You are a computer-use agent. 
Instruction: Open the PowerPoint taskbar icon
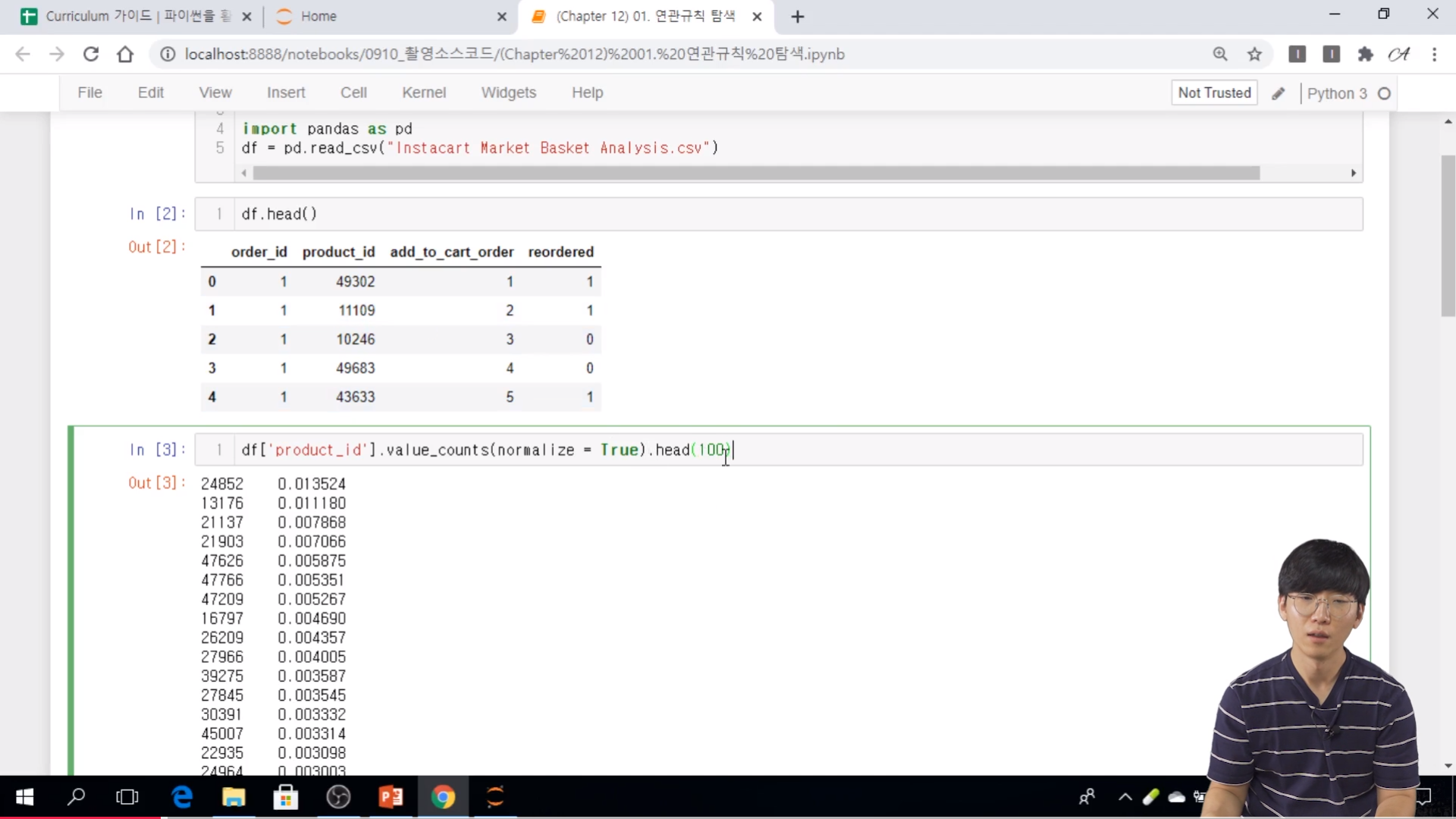[391, 797]
